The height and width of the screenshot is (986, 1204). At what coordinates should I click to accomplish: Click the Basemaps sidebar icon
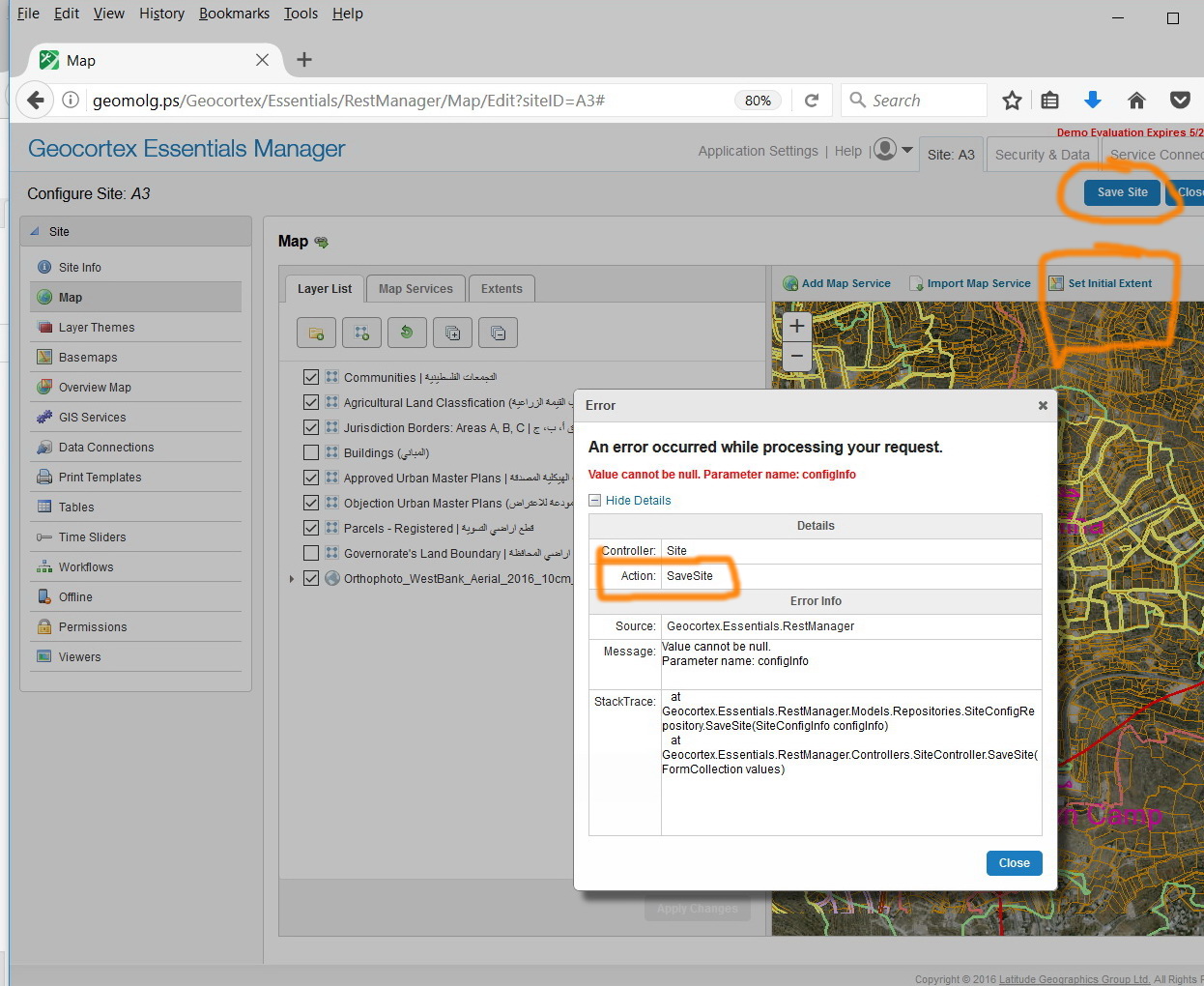click(44, 357)
